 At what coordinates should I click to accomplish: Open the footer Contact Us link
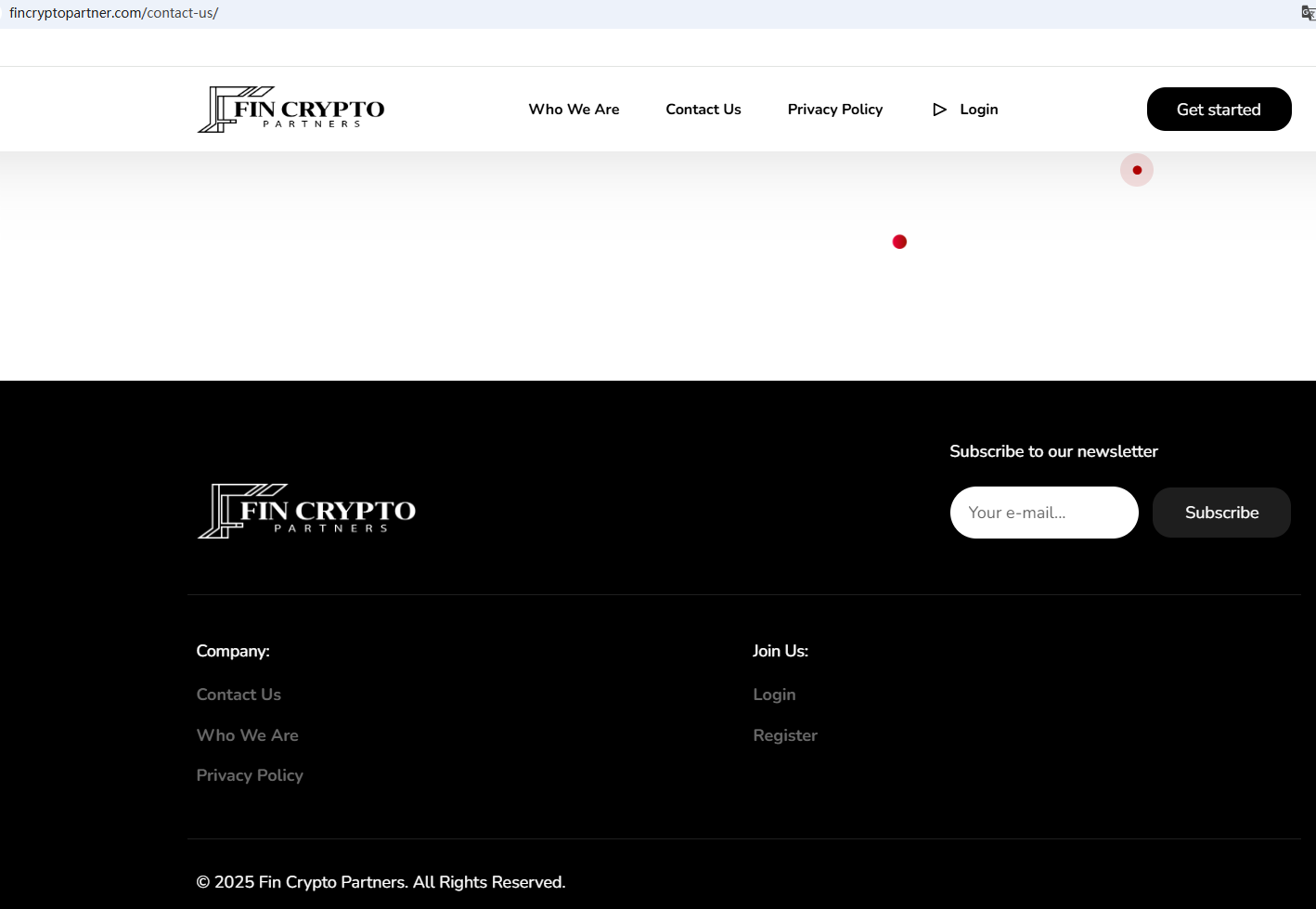239,695
